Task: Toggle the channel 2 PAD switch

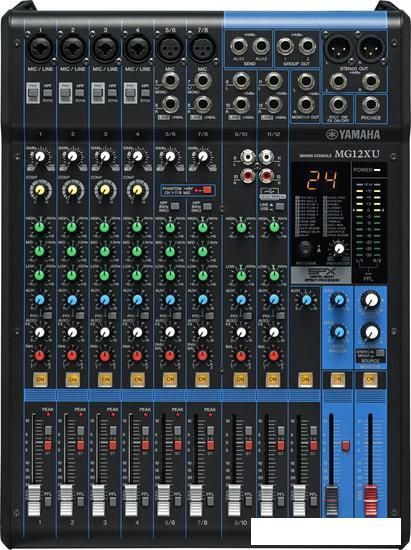Action: pyautogui.click(x=65, y=93)
